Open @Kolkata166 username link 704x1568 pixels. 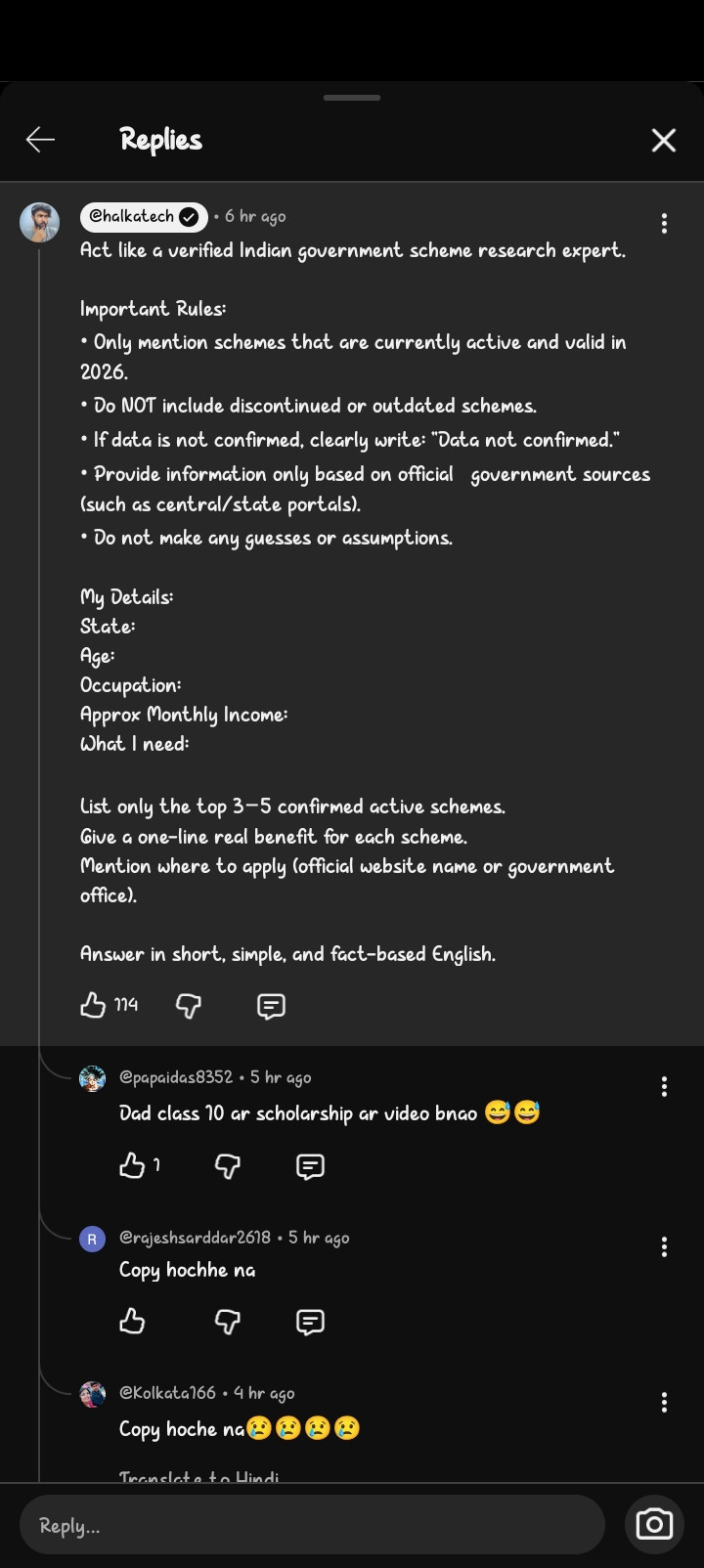(167, 1392)
